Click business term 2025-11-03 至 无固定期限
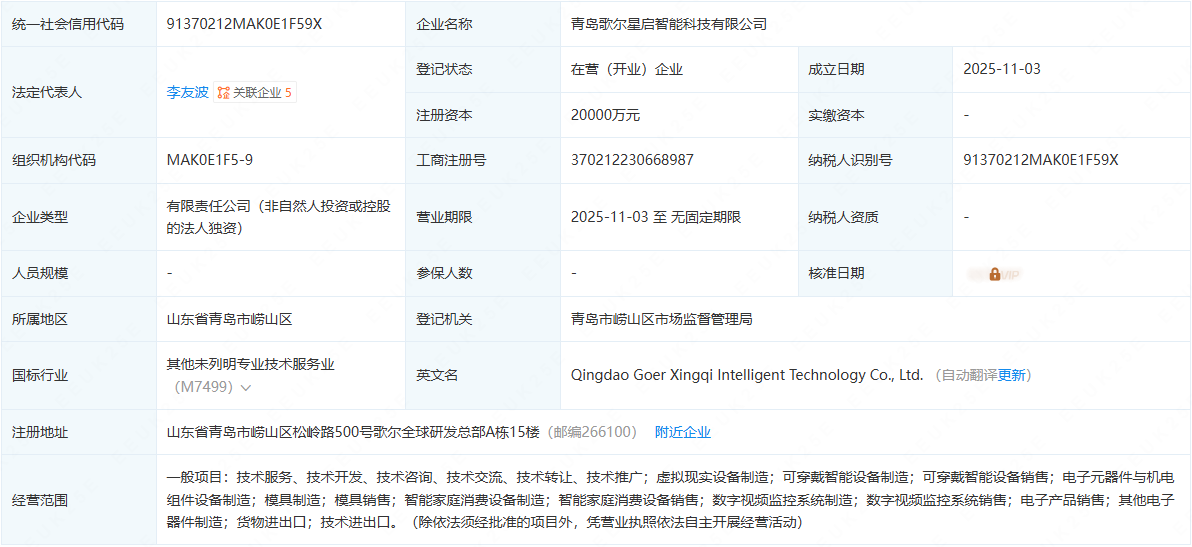 click(x=656, y=217)
